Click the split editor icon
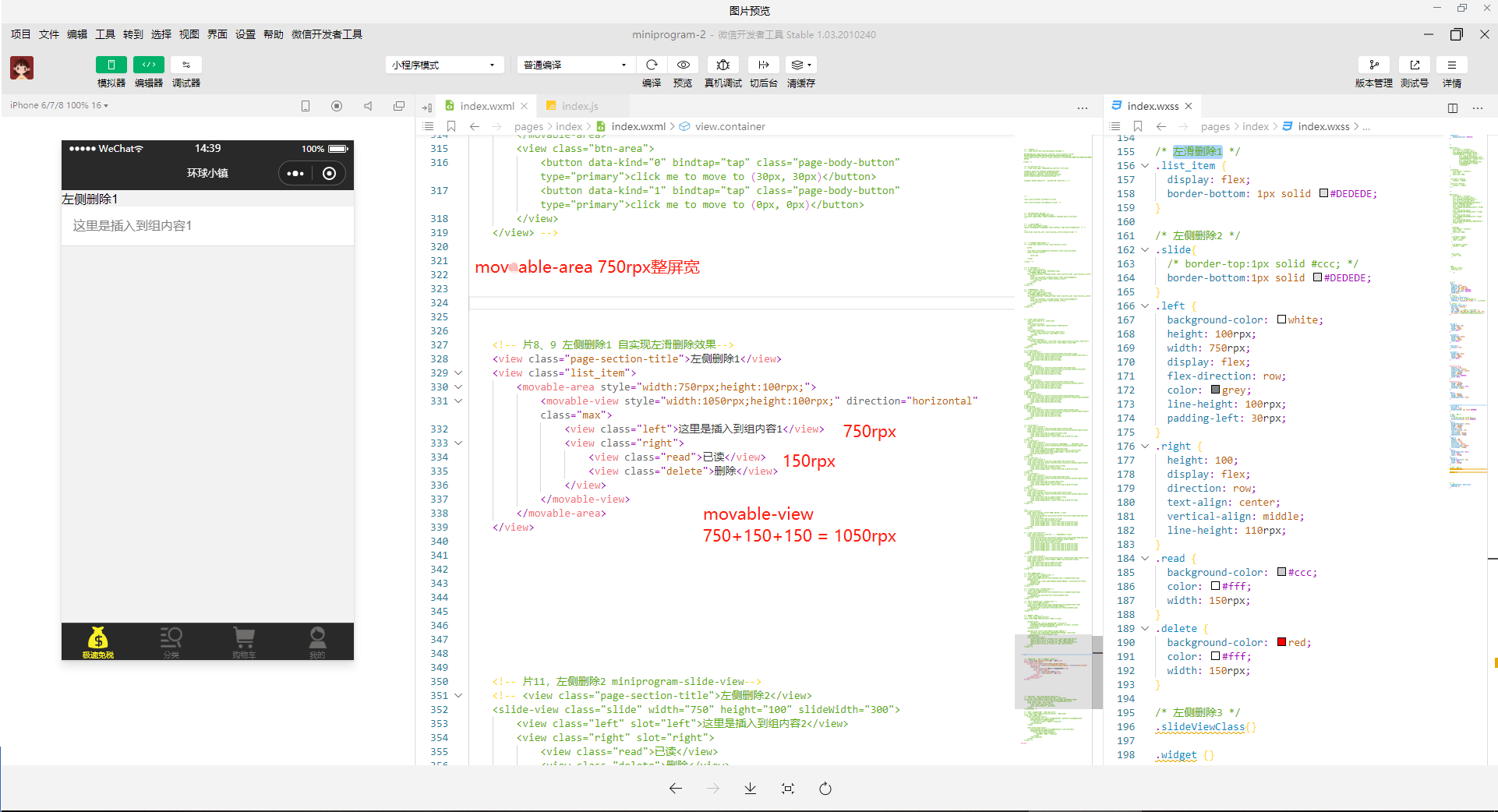This screenshot has height=812, width=1498. (1453, 108)
